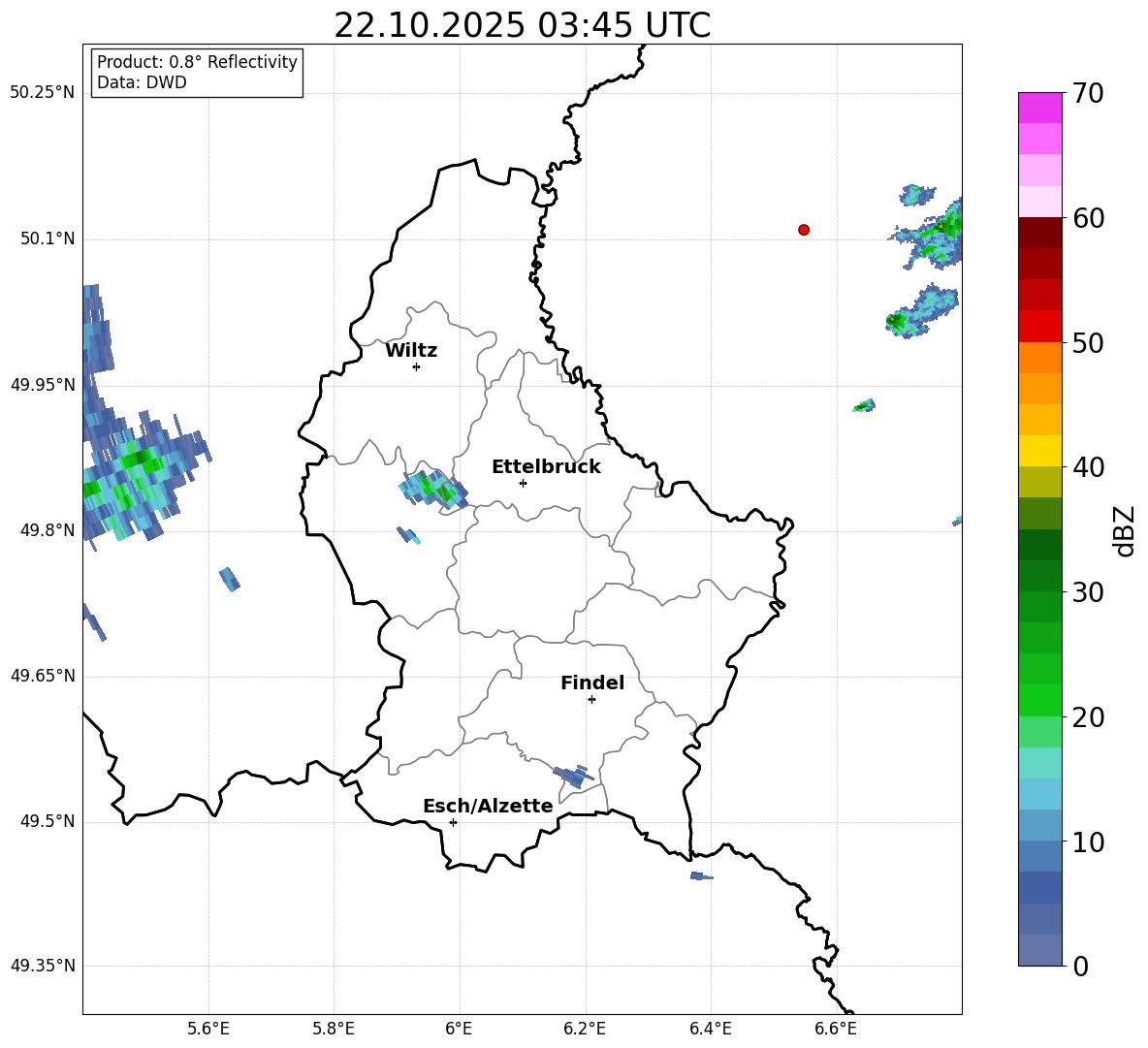Click the 'dBZ' colorbar label
Viewport: 1148px width, 1048px height.
1123,530
